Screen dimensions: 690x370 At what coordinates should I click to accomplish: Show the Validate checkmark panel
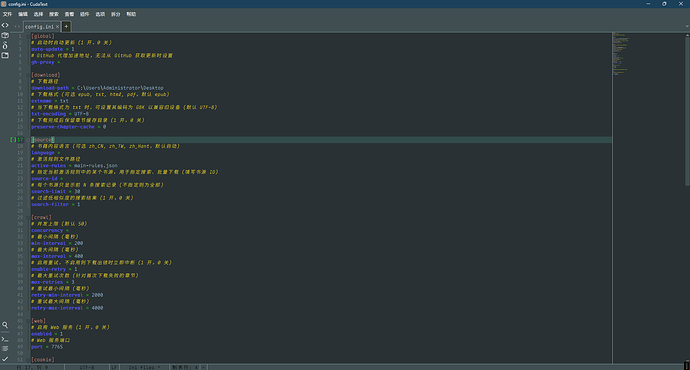click(x=5, y=359)
